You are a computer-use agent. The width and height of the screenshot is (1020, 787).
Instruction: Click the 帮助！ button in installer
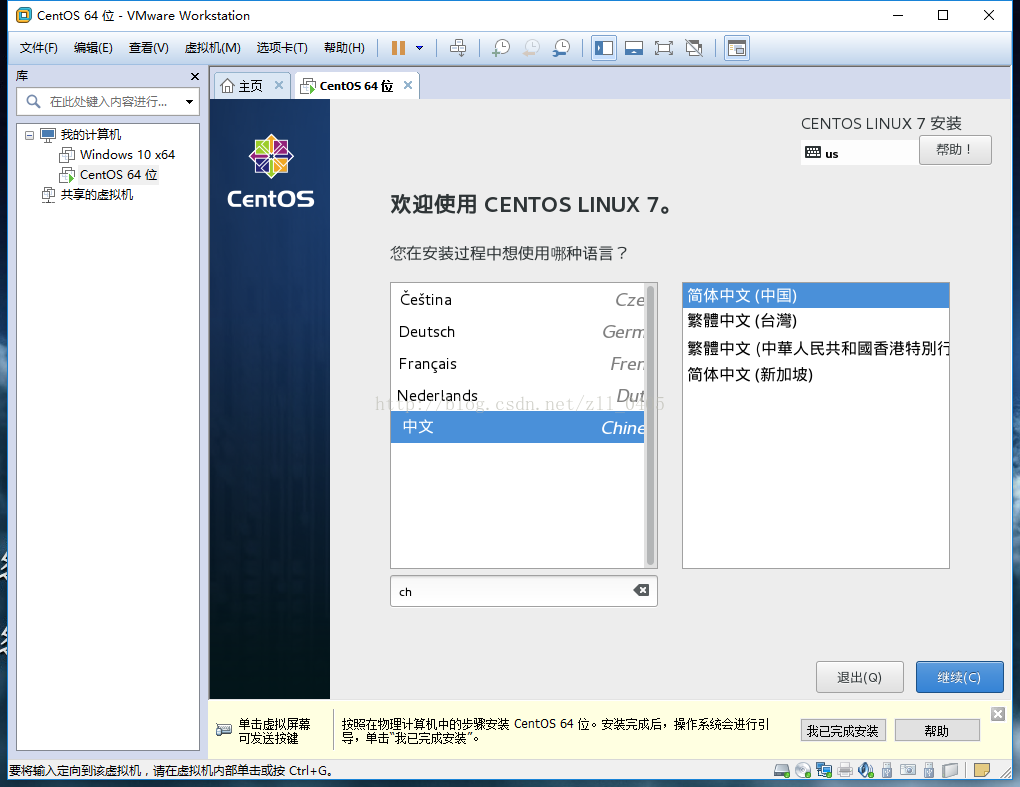955,150
